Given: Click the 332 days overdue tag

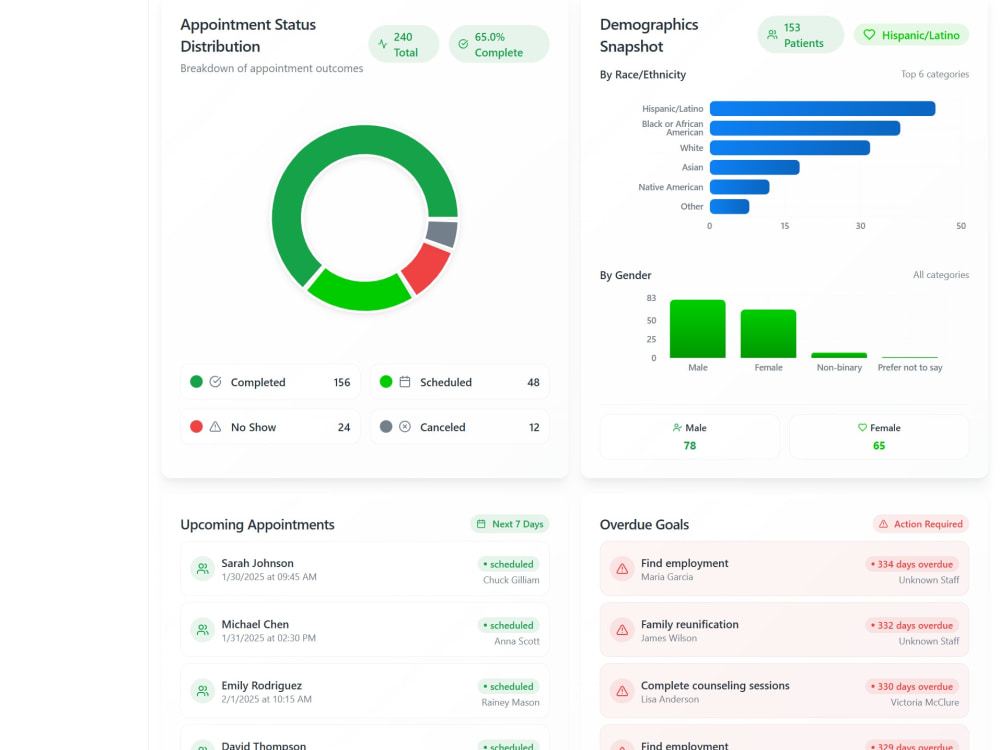Looking at the screenshot, I should (x=912, y=625).
